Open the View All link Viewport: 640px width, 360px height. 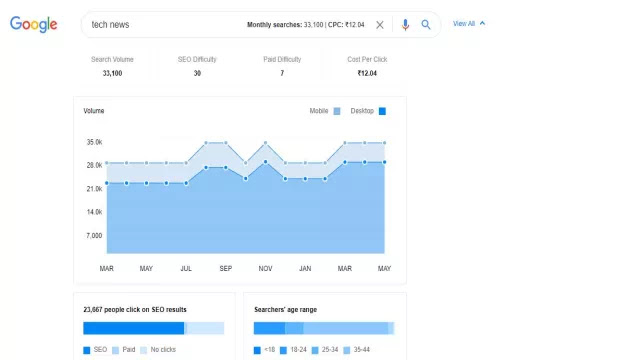point(464,24)
